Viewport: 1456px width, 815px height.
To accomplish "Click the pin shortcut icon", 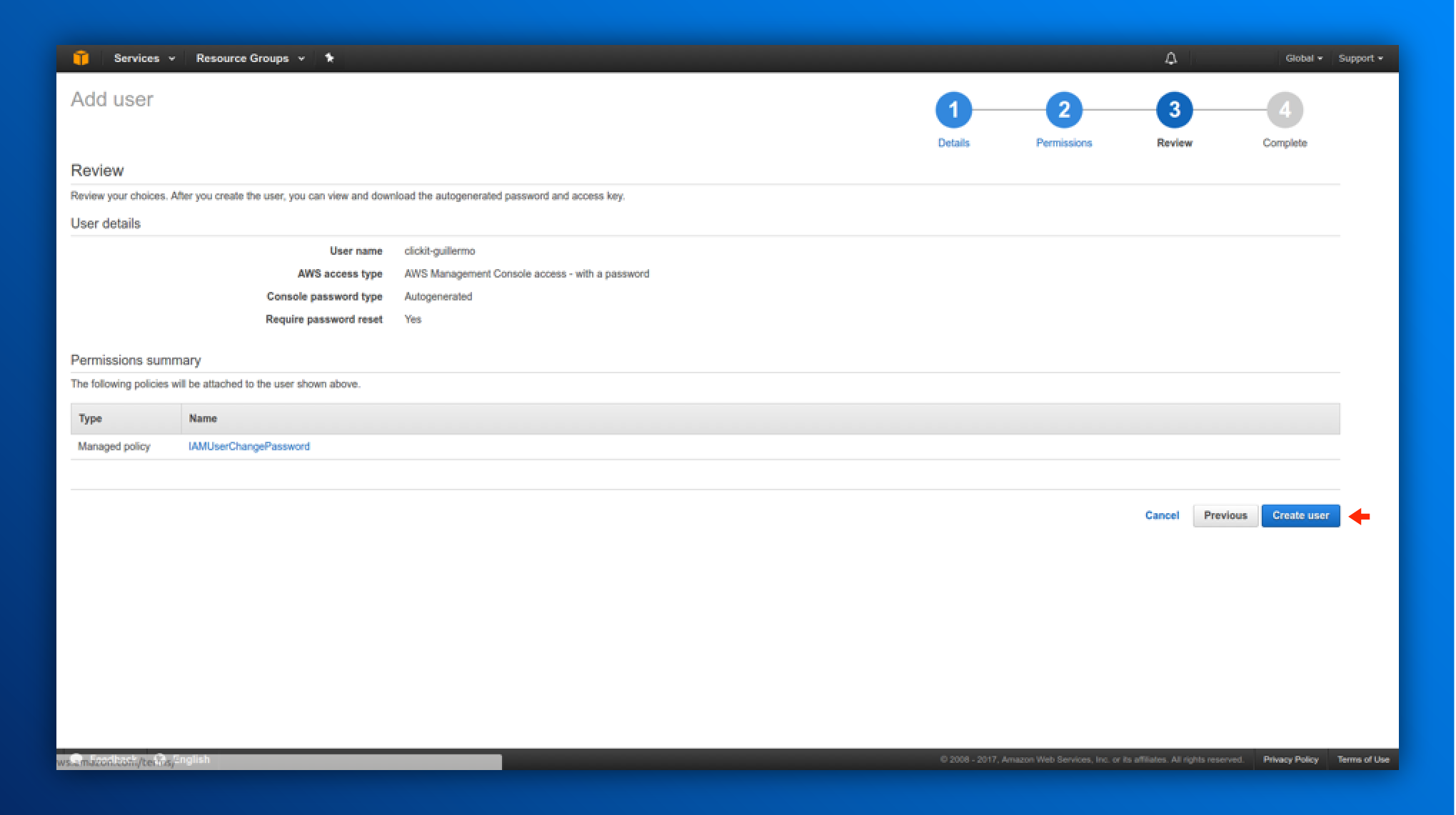I will click(329, 58).
